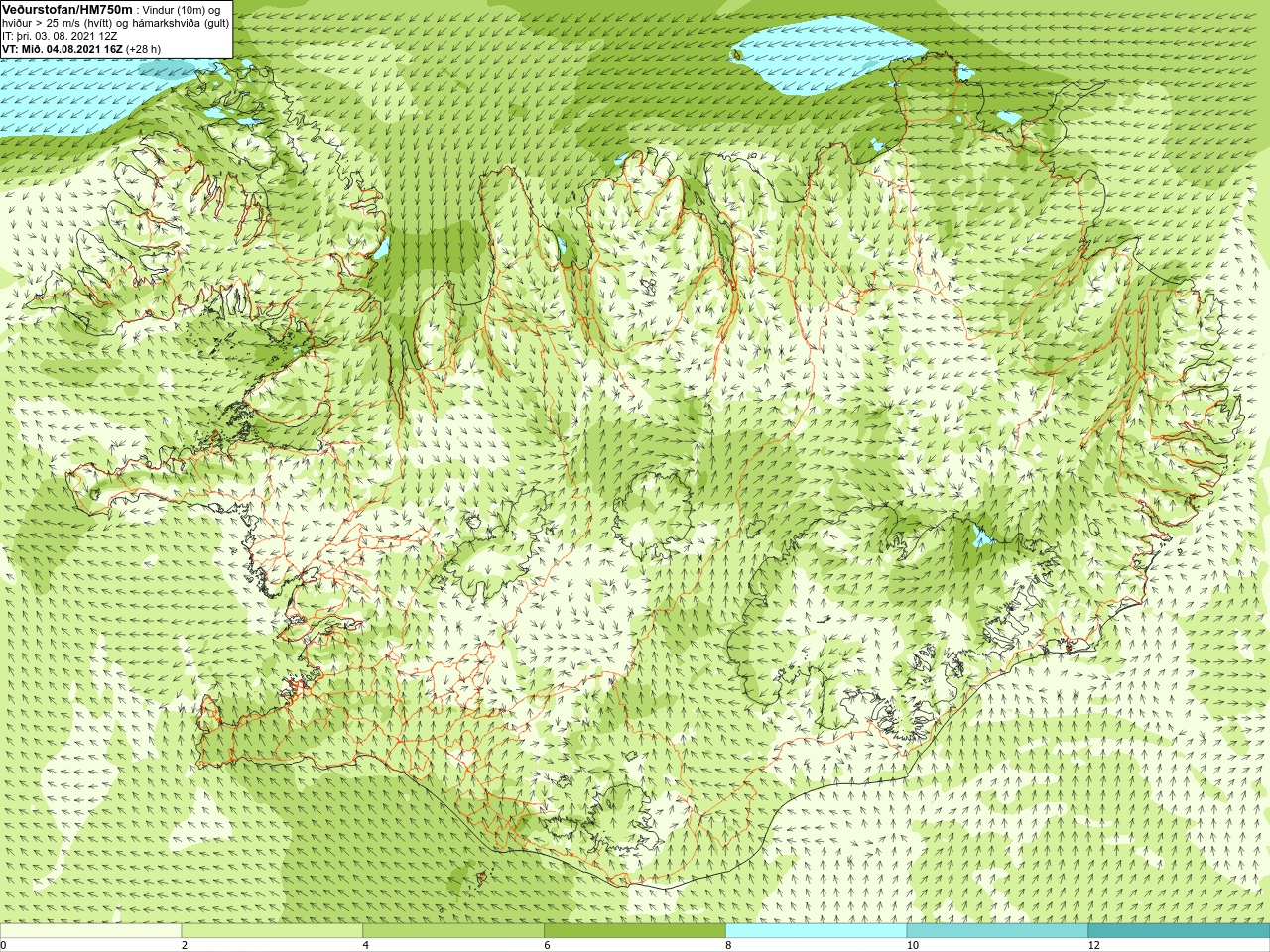Click the 'IT: þri. 03. 08. 2021 12Z' line

pos(60,36)
